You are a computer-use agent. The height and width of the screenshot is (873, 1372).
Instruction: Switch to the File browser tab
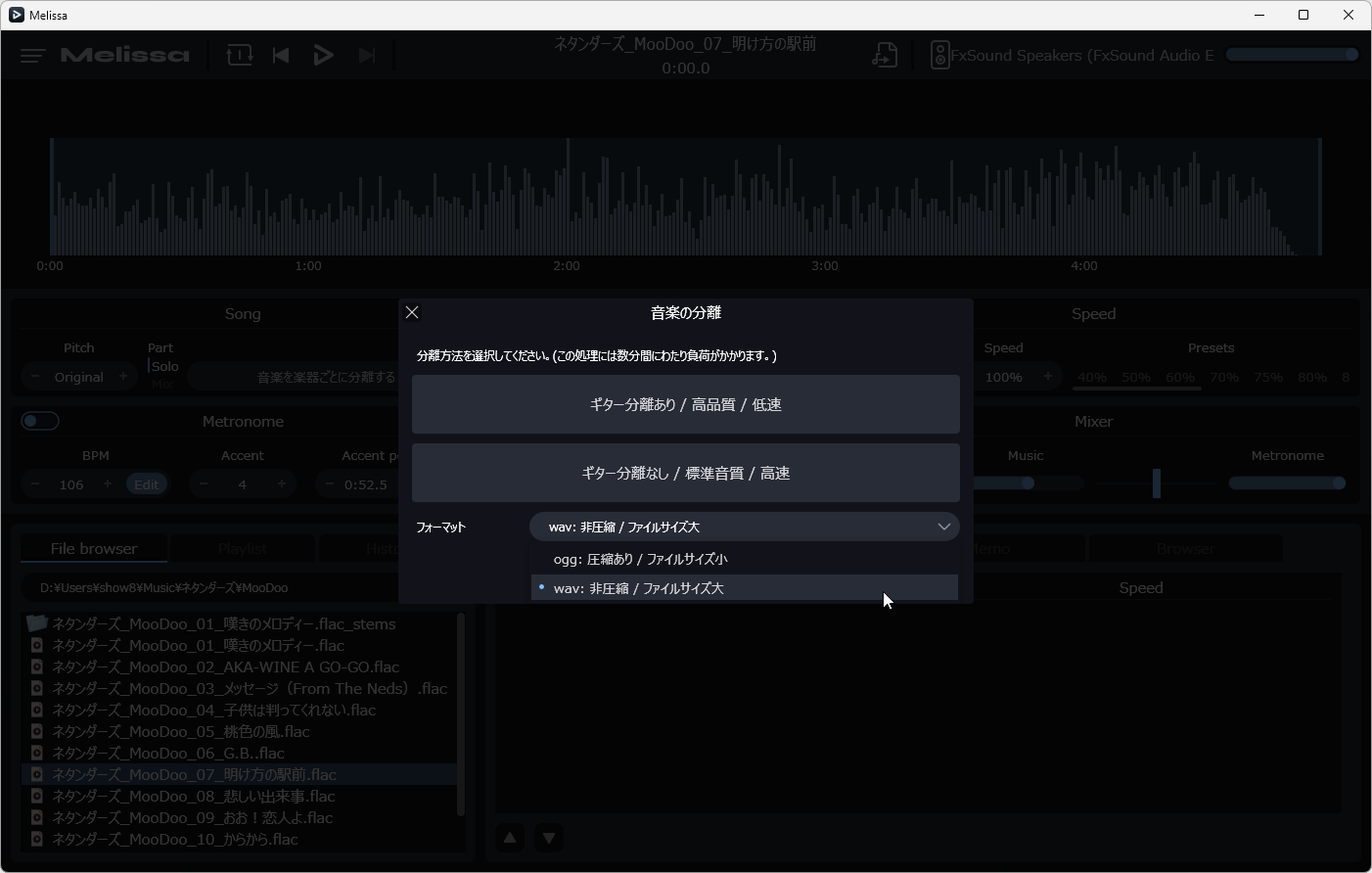pyautogui.click(x=93, y=548)
